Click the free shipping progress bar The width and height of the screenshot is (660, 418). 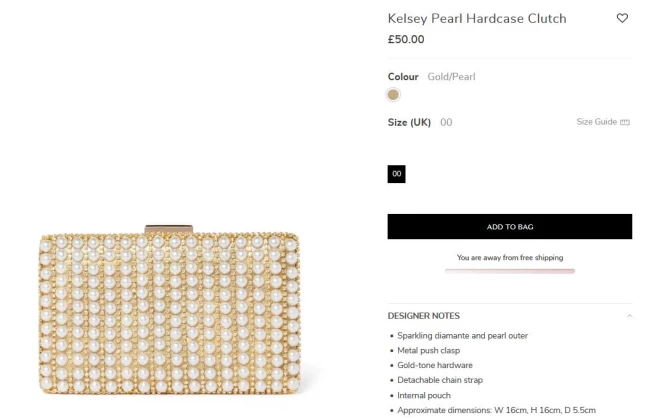tap(509, 271)
